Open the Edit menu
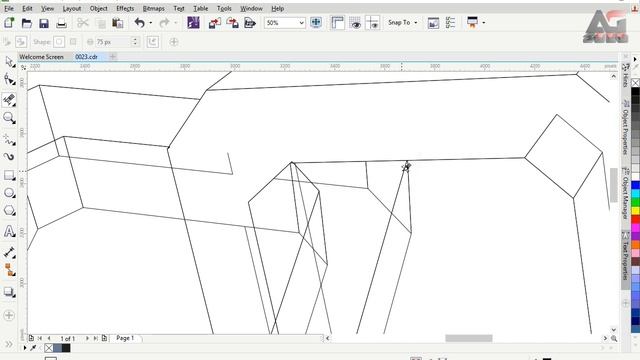The image size is (640, 360). (27, 8)
